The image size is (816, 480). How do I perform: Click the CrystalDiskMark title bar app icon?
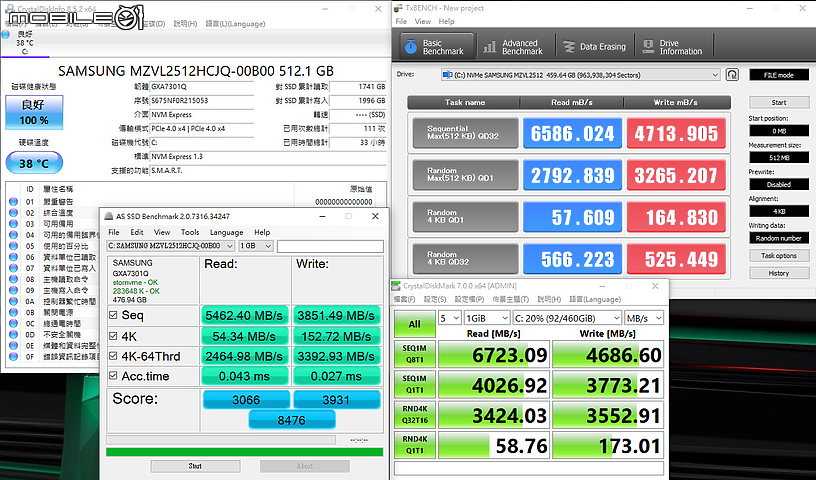click(396, 286)
